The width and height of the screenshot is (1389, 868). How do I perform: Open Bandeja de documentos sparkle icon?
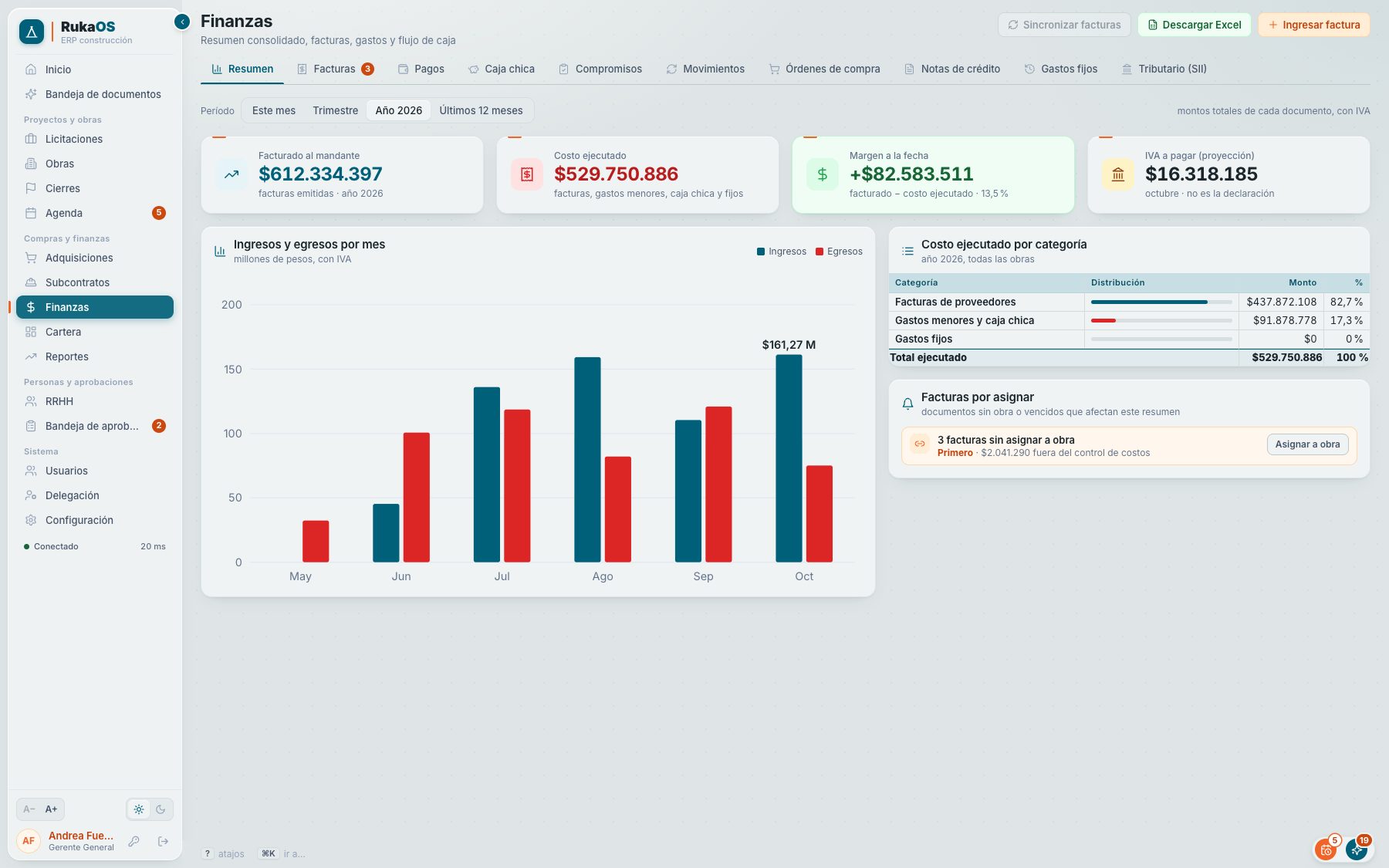(31, 94)
